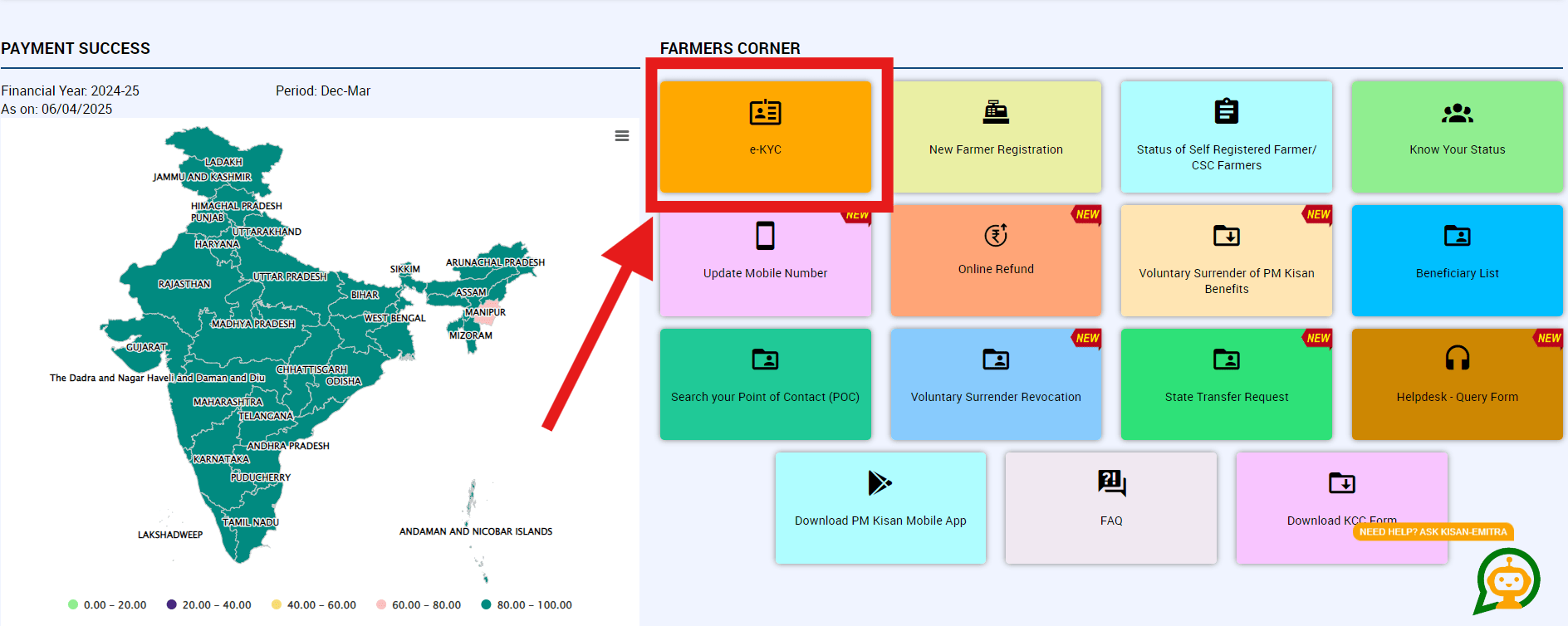Screen dimensions: 1568x626
Task: Open Helpdesk - Query Form label
Action: pos(1457,397)
